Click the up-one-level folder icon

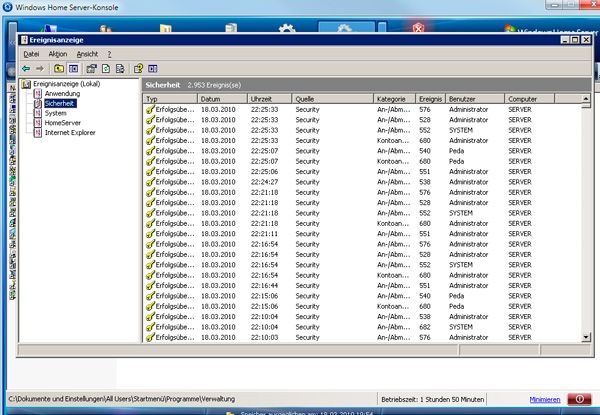[59, 68]
